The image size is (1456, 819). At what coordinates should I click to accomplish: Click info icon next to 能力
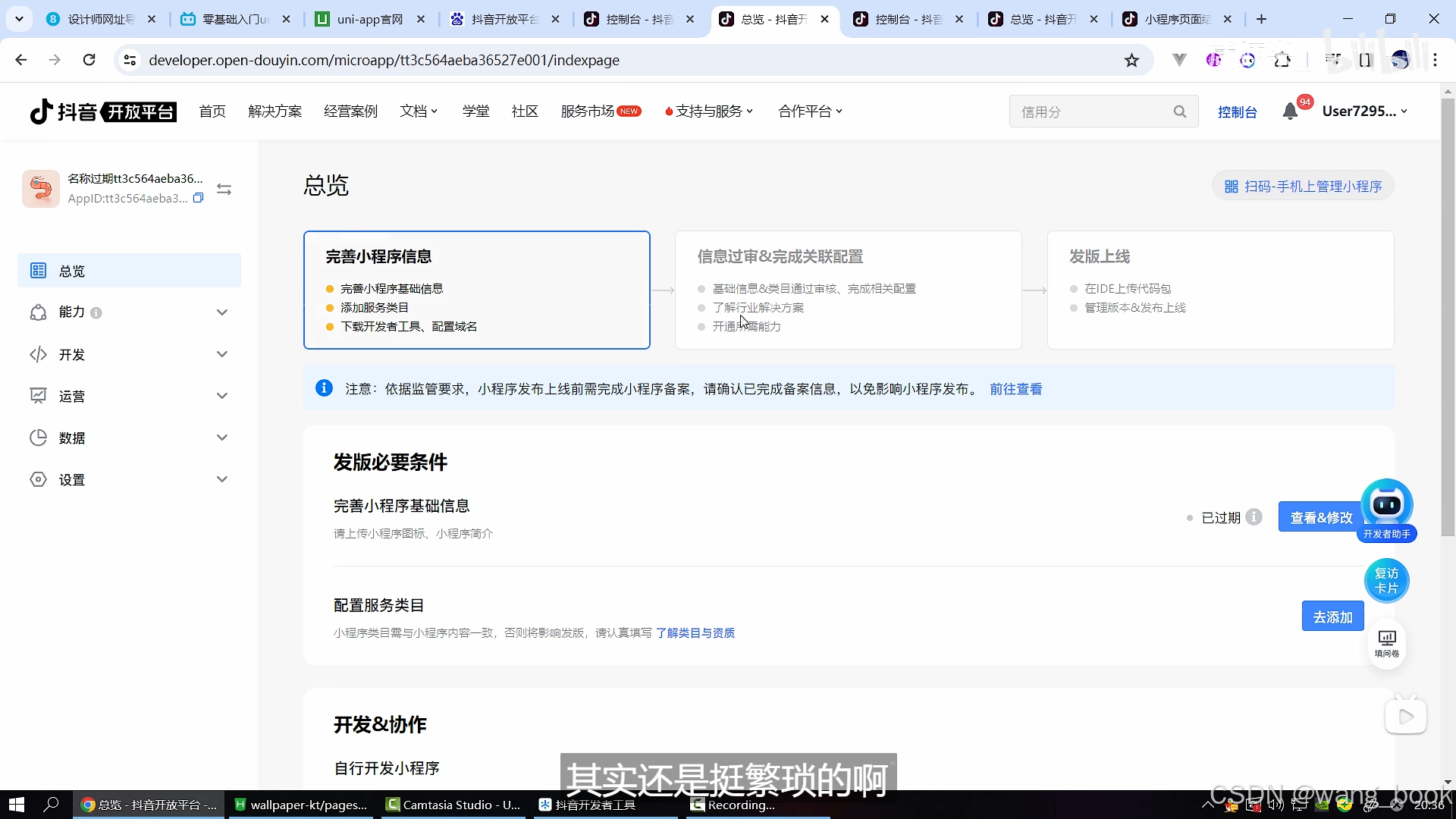pos(96,312)
